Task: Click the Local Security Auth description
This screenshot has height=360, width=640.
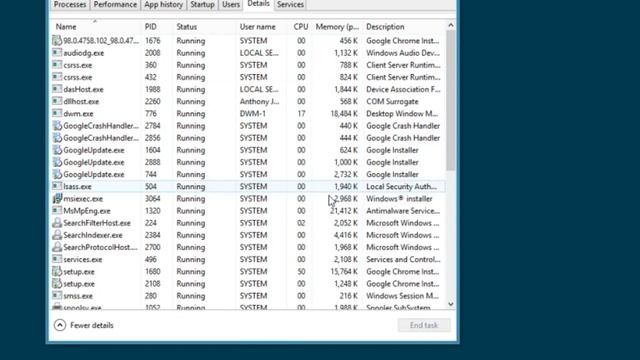Action: [x=401, y=186]
